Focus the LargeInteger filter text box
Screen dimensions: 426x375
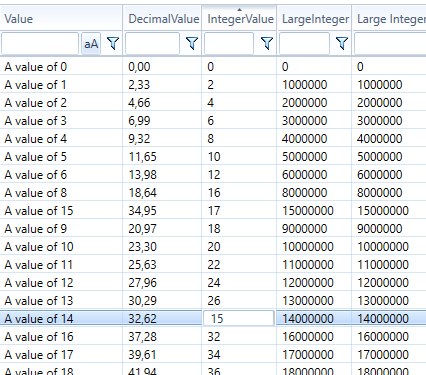pos(304,43)
